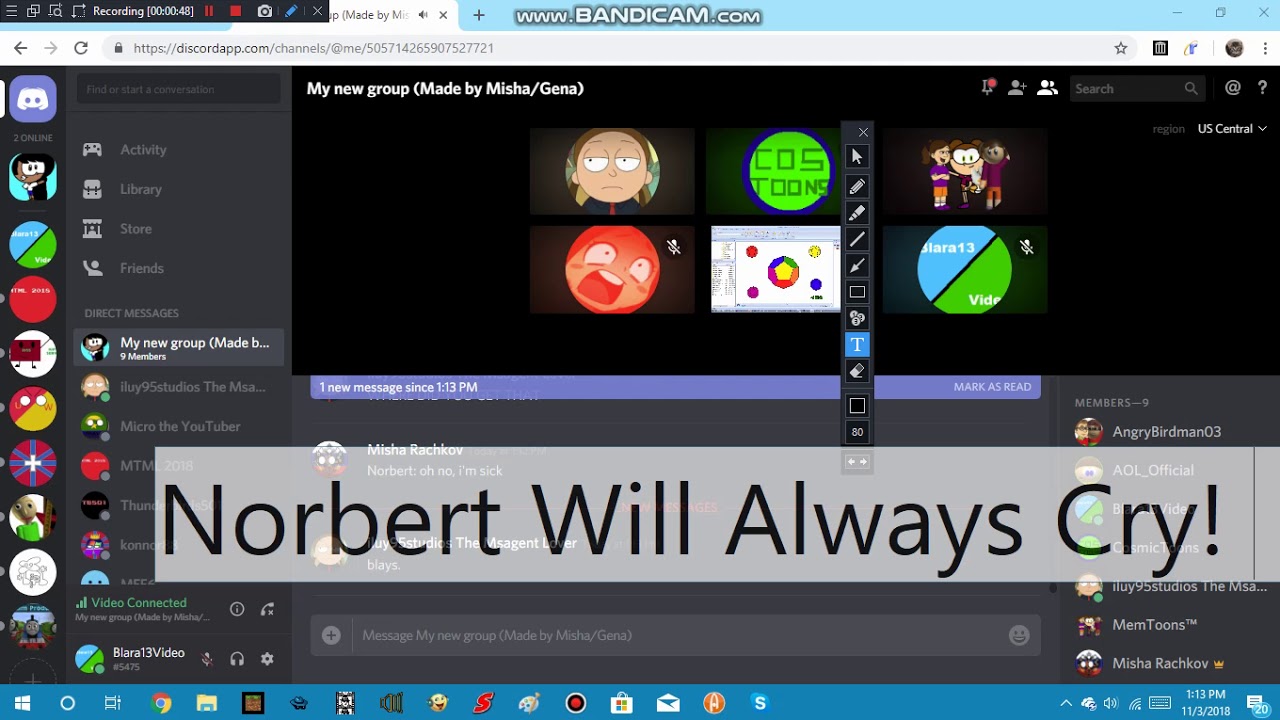Open Bandicam recording bar menu
This screenshot has width=1280, height=720.
pos(10,11)
